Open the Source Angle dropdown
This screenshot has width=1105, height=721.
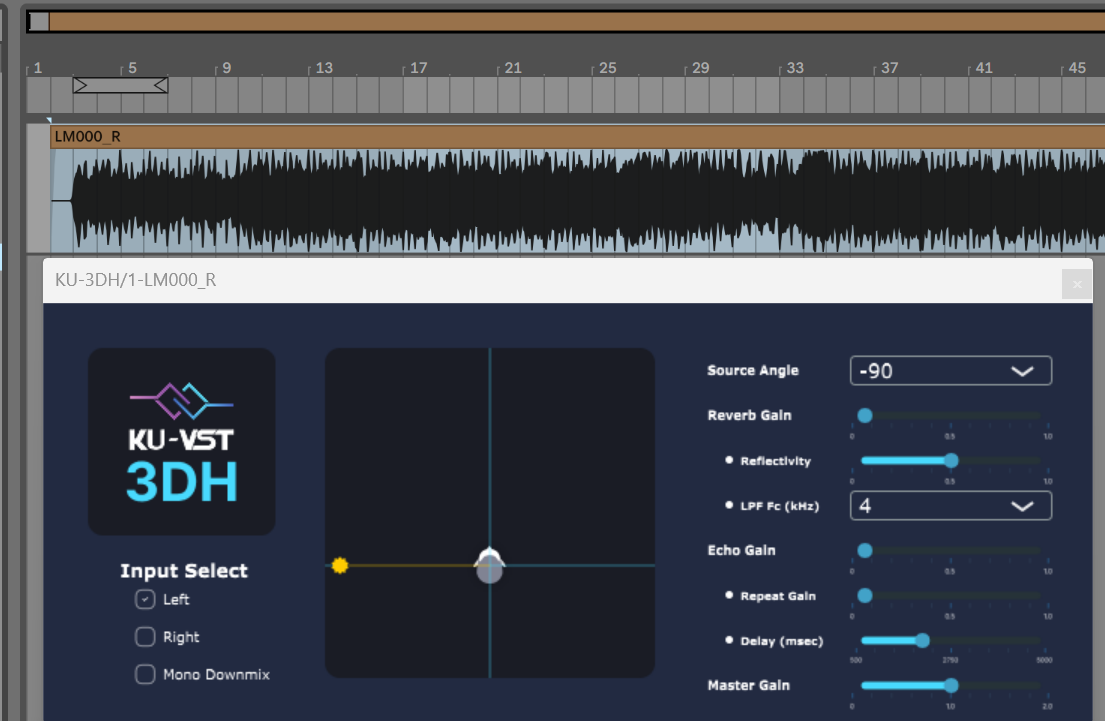point(950,371)
